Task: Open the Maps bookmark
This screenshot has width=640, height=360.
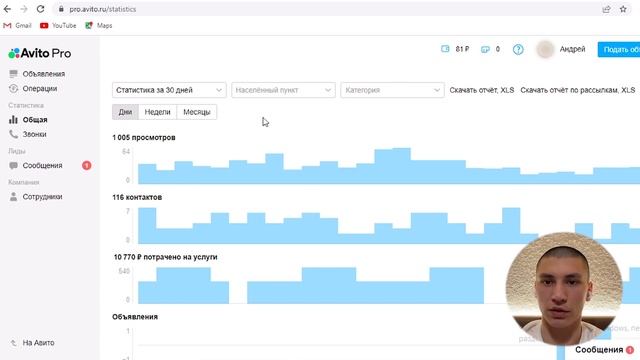Action: [x=99, y=25]
